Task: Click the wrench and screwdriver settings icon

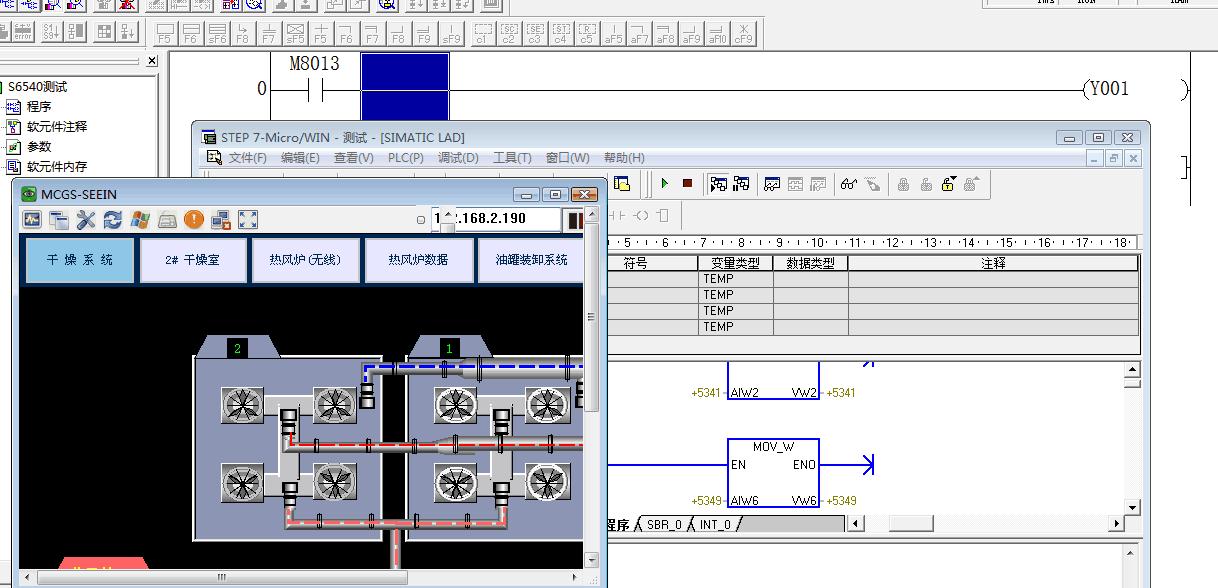Action: tap(86, 220)
